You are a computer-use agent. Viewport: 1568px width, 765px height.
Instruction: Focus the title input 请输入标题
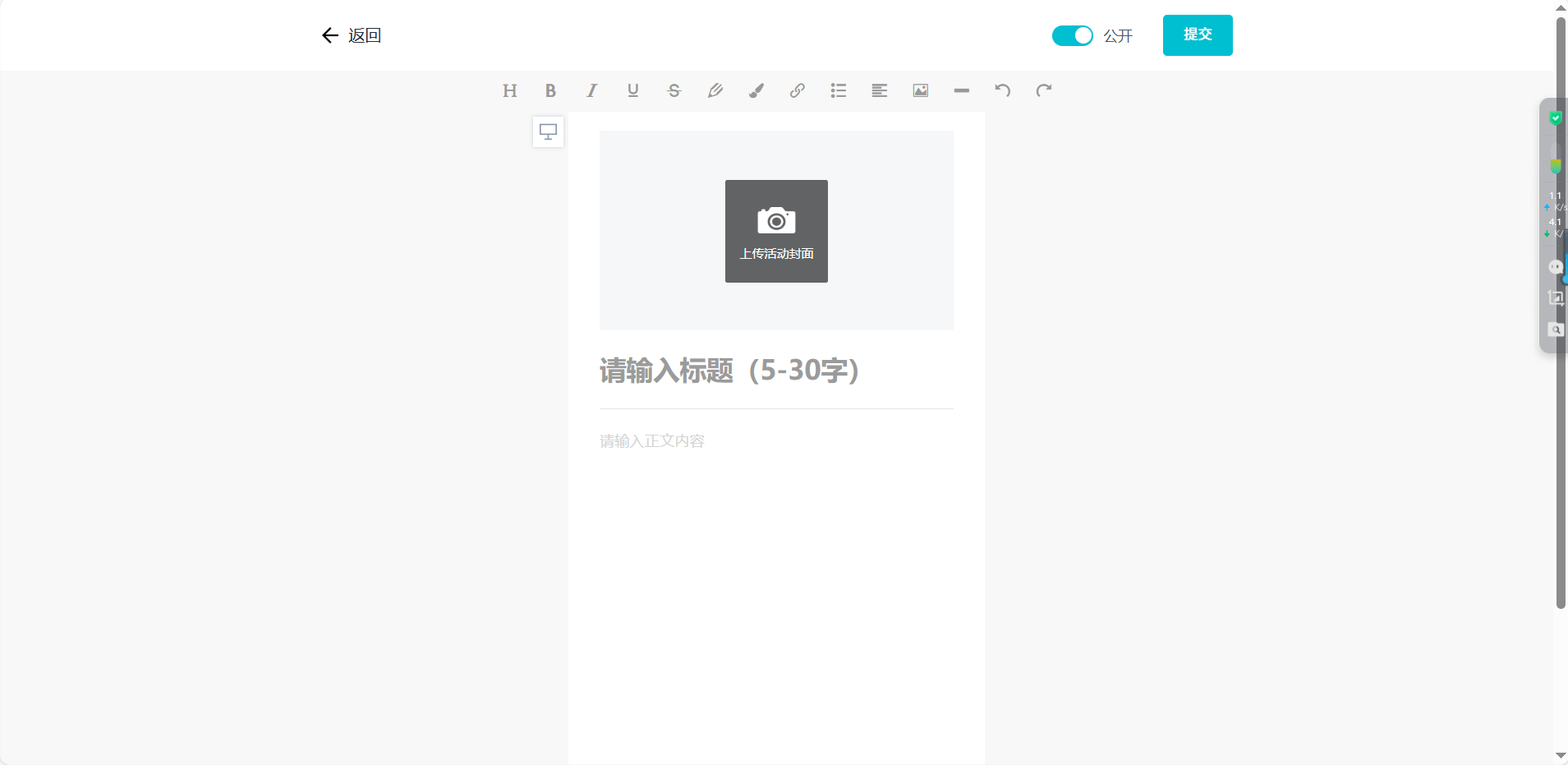(x=776, y=371)
